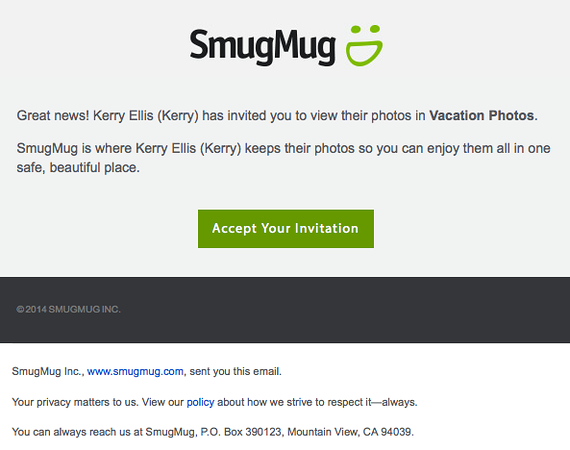This screenshot has width=570, height=450.
Task: Click the dark footer band
Action: pos(285,310)
